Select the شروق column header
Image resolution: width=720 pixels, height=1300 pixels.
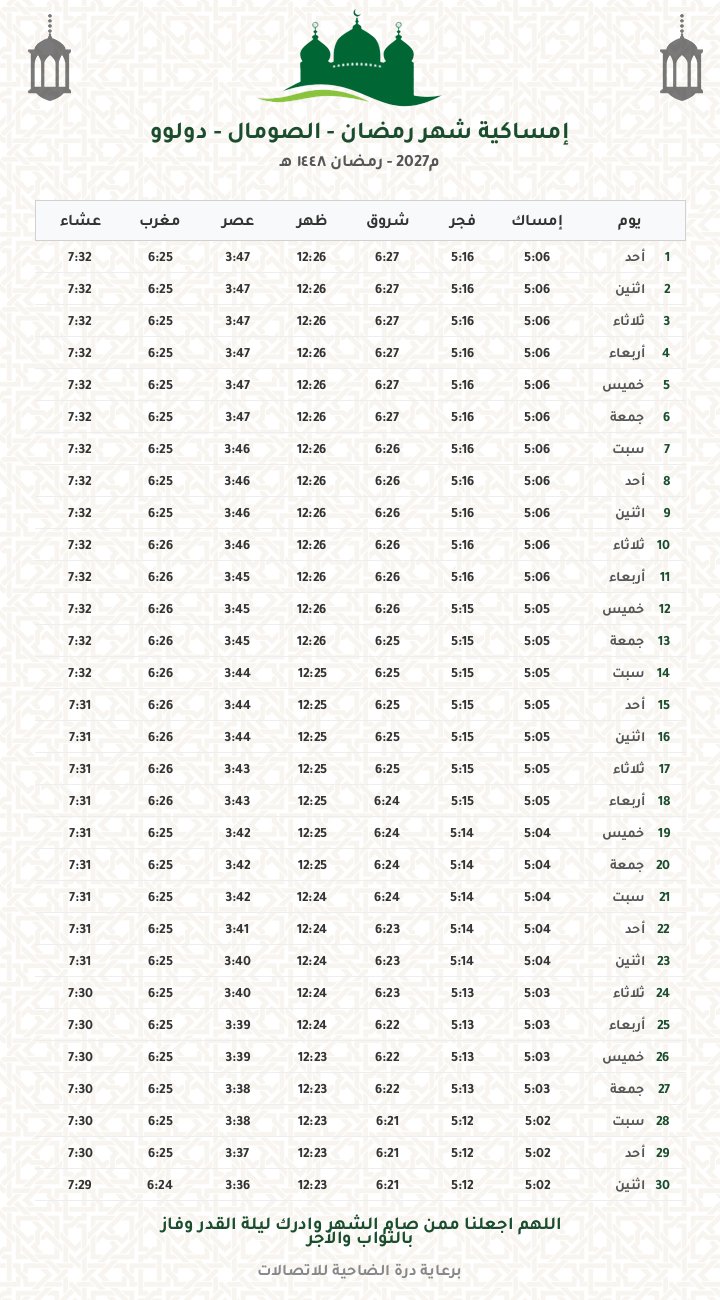click(x=387, y=220)
